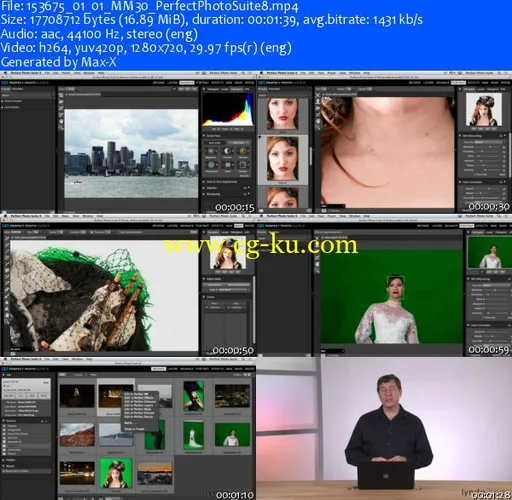
Task: Click Perfect Photo Suite logo in 00:01:10 frame
Action: tap(4, 368)
